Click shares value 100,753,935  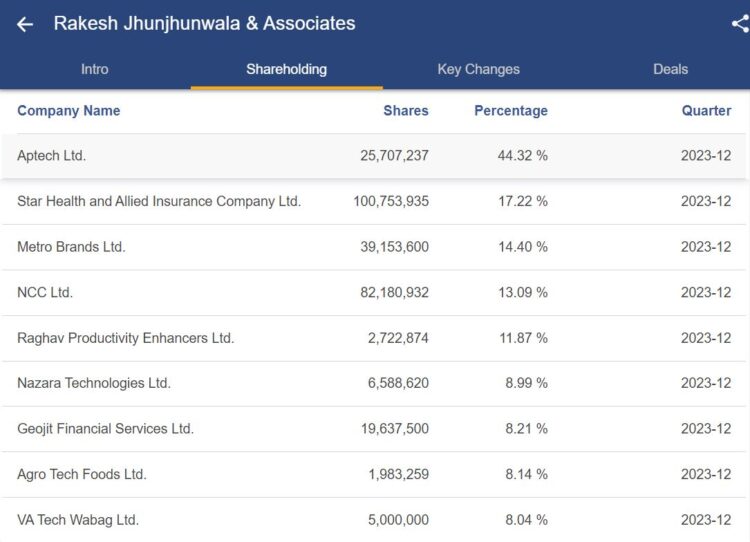click(x=391, y=201)
